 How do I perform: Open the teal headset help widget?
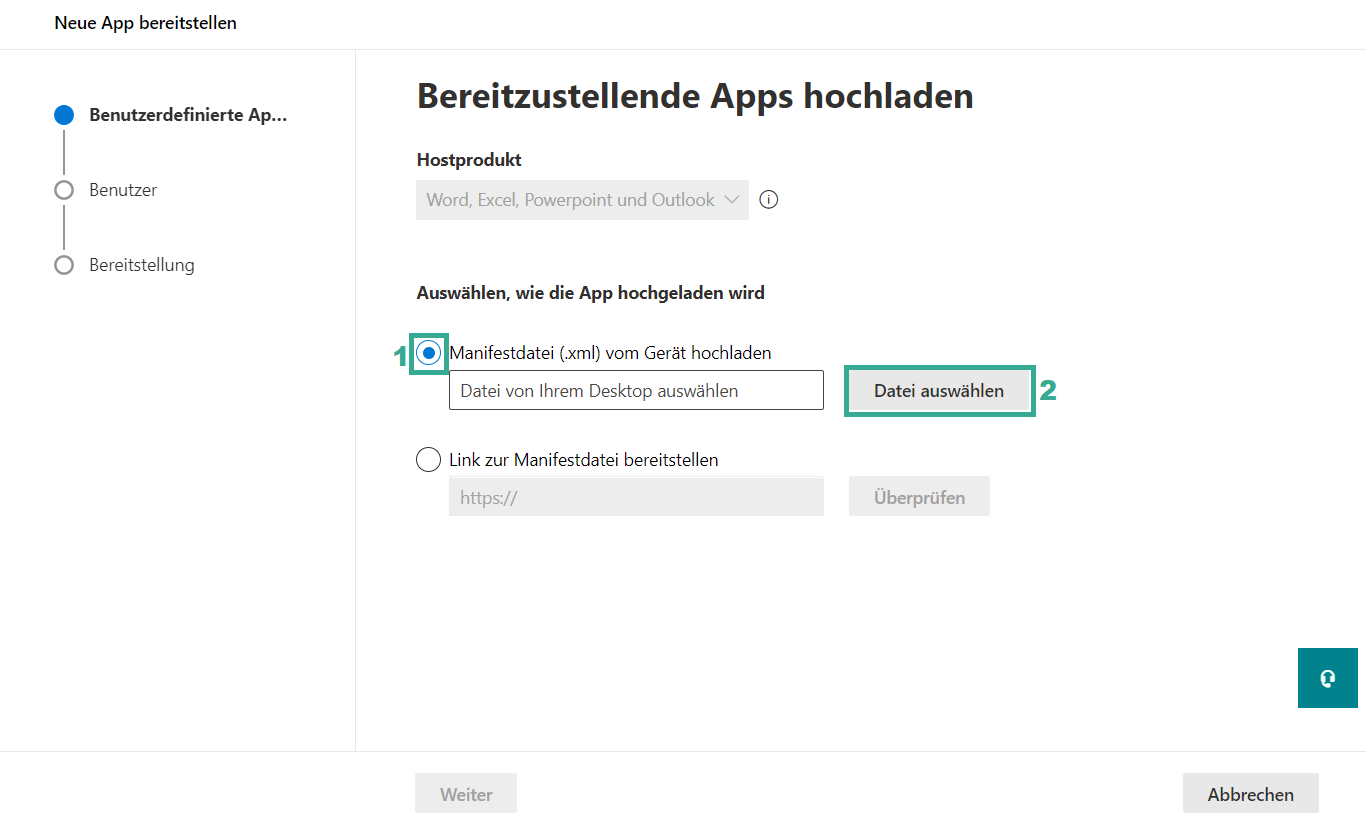pyautogui.click(x=1327, y=678)
